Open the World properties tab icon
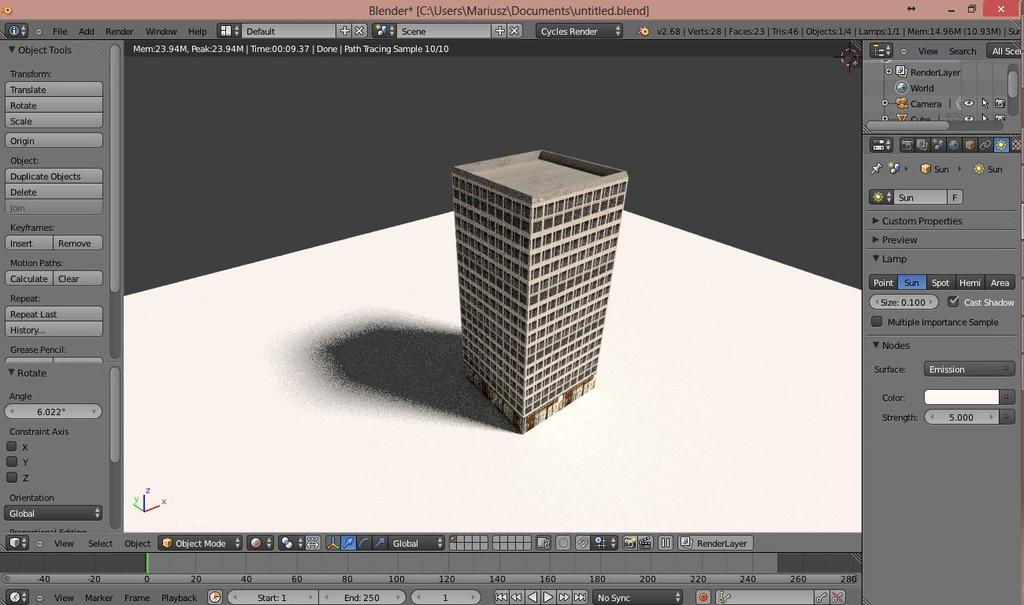The image size is (1024, 605). tap(953, 145)
